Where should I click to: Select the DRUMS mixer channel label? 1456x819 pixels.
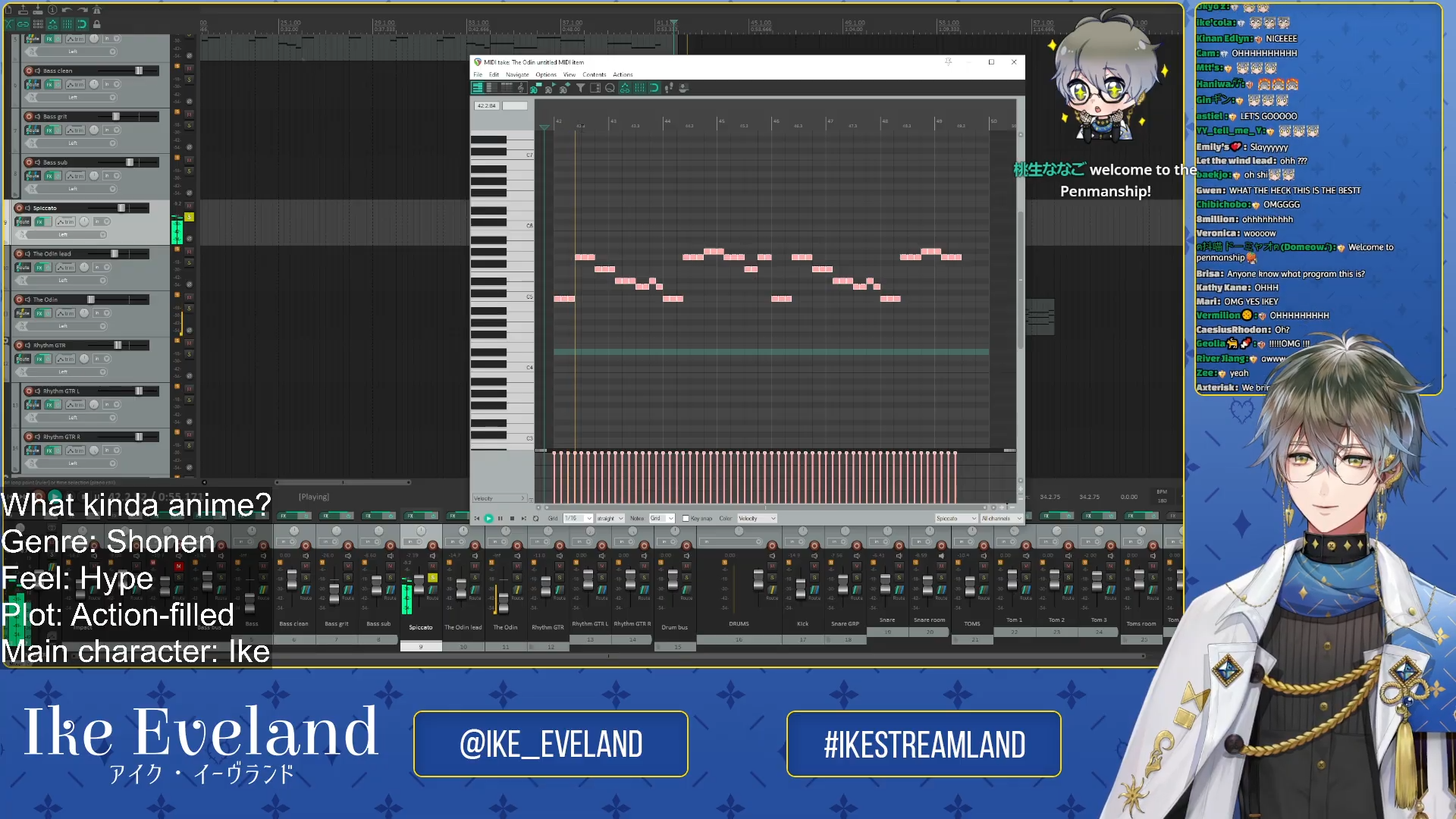[739, 624]
